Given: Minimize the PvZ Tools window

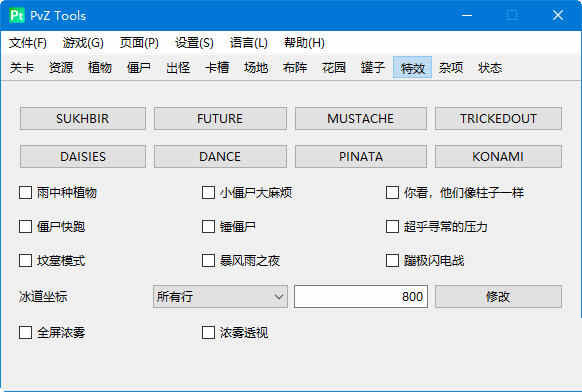Looking at the screenshot, I should click(x=467, y=15).
